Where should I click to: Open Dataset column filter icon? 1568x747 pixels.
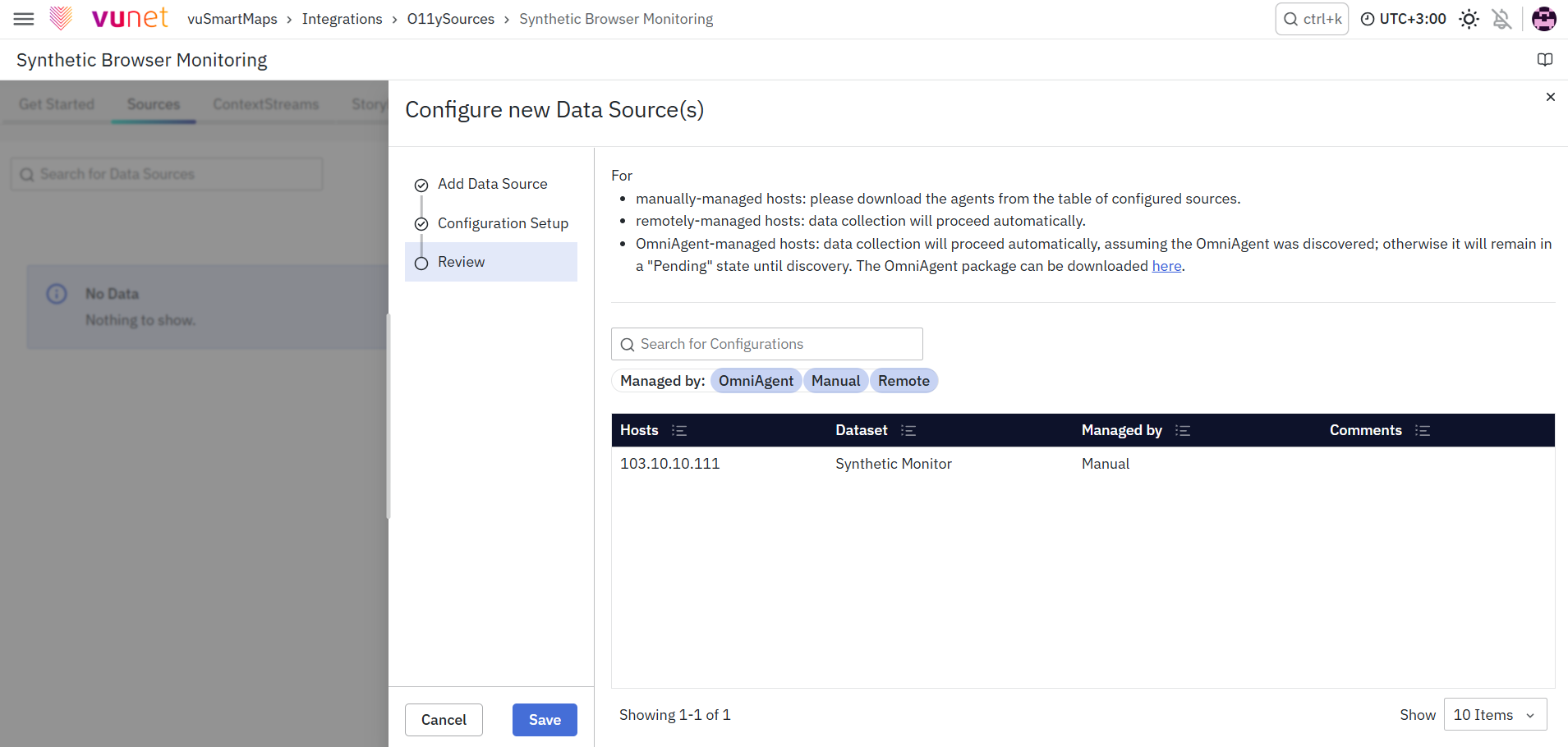pos(908,430)
